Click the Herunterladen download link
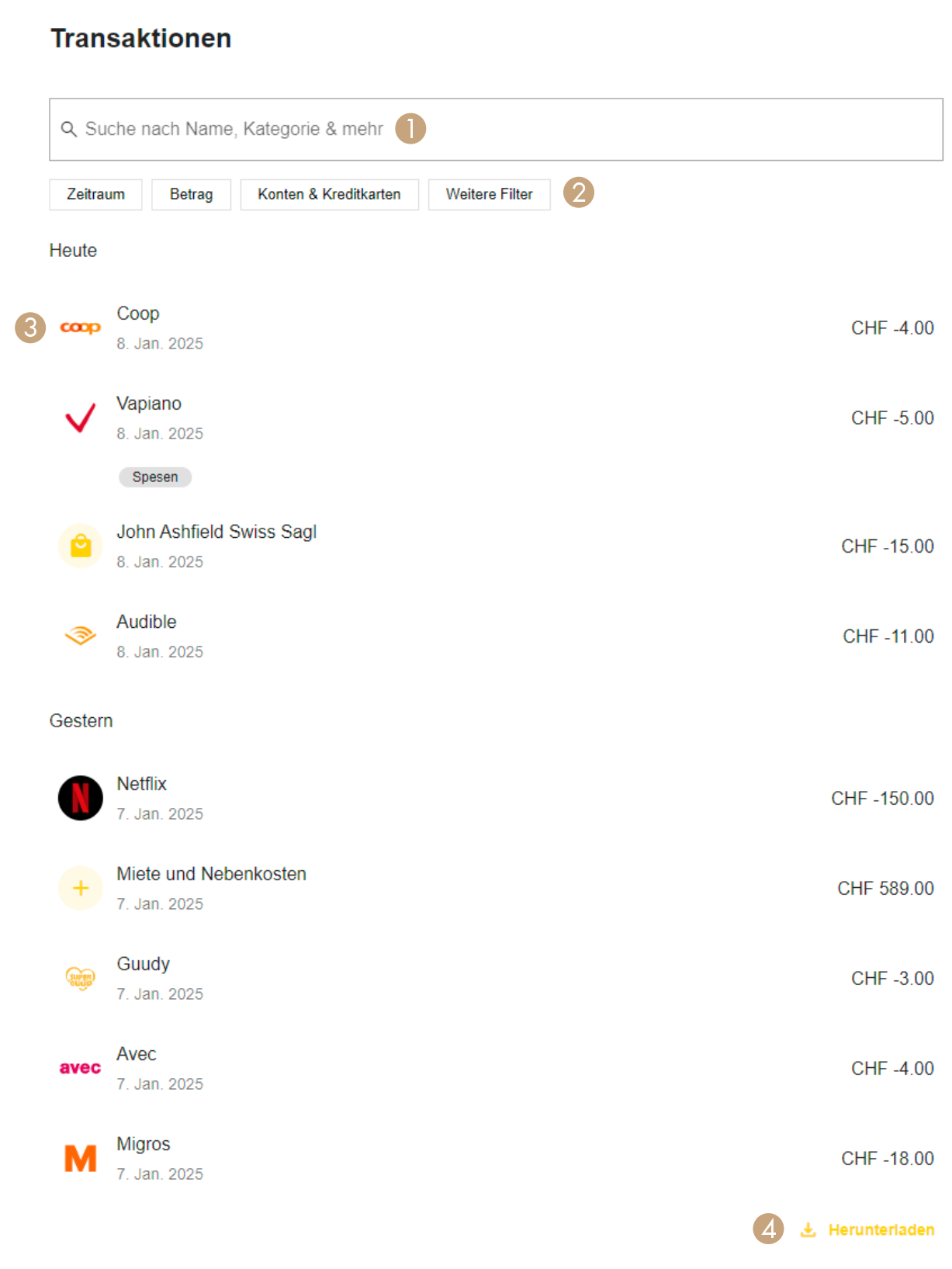This screenshot has height=1269, width=952. pos(867,1229)
